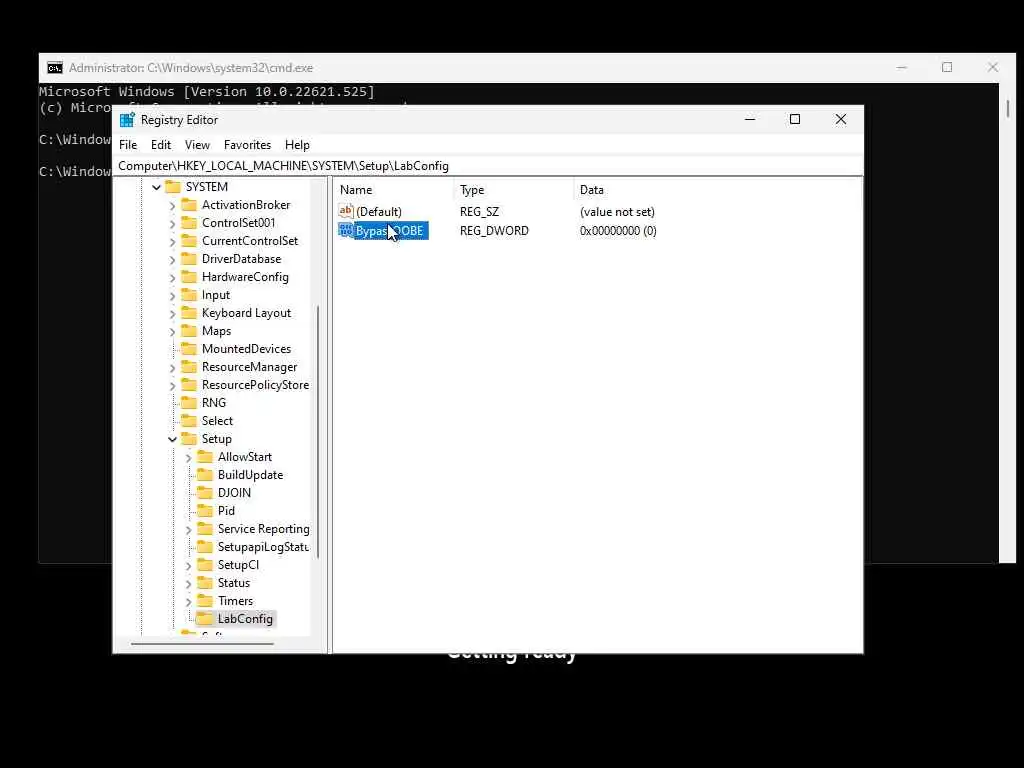The height and width of the screenshot is (768, 1024).
Task: Expand the Service Reporting key
Action: tap(189, 530)
